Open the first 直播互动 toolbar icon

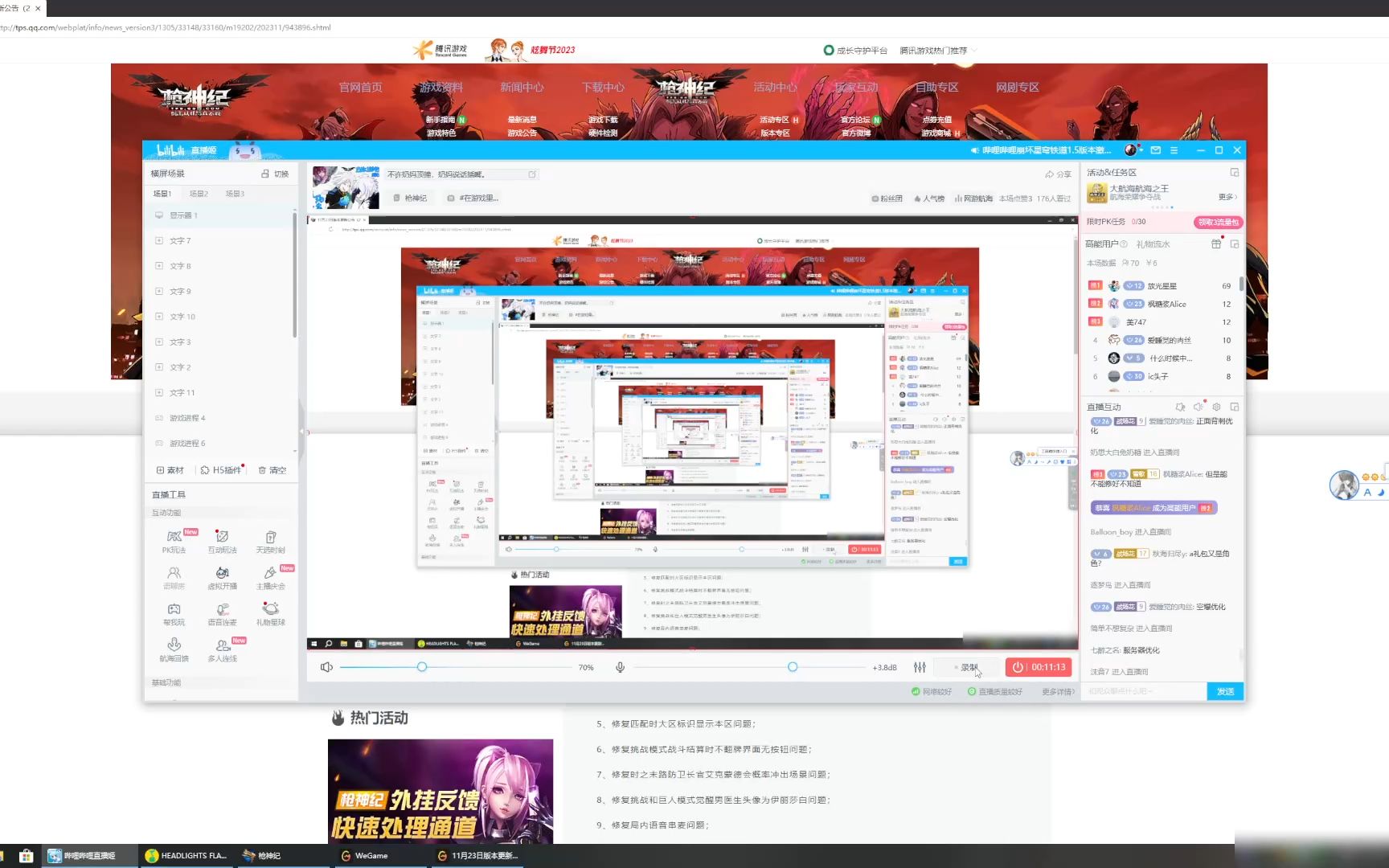pyautogui.click(x=1180, y=407)
